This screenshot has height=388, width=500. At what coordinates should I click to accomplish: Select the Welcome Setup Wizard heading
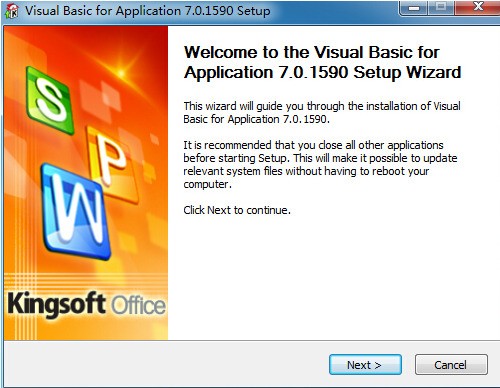[322, 62]
